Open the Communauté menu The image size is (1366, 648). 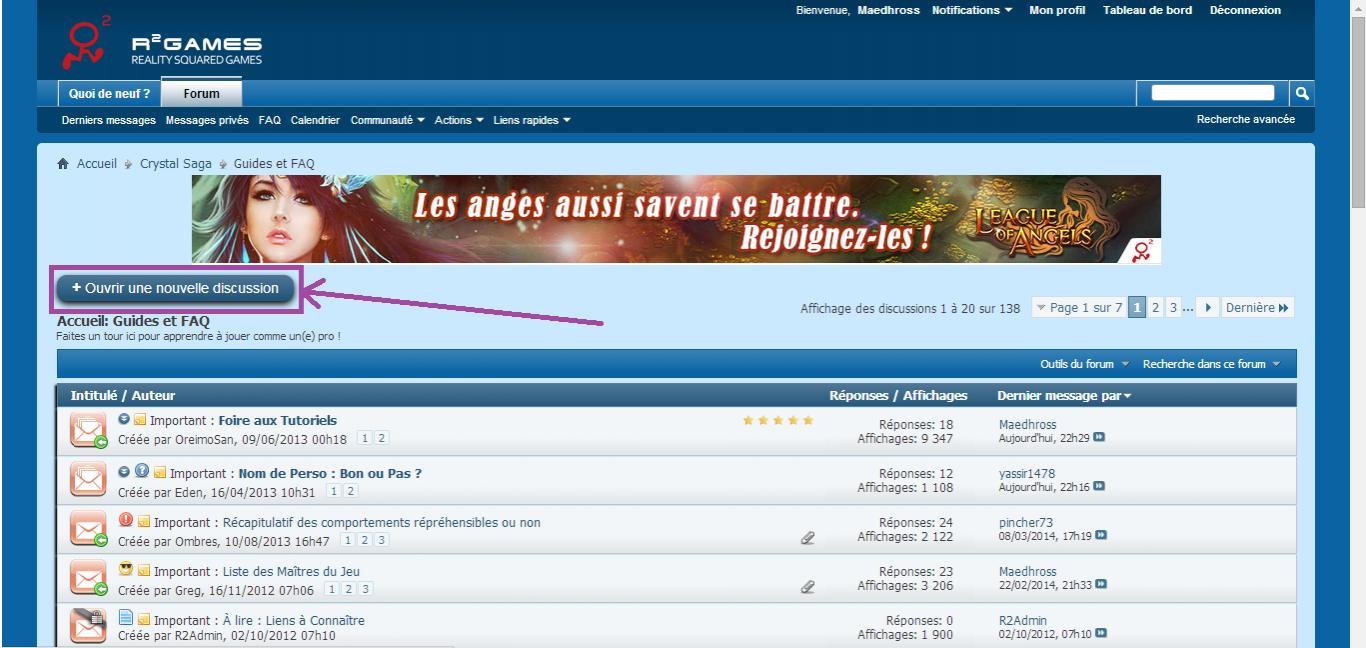pyautogui.click(x=388, y=120)
